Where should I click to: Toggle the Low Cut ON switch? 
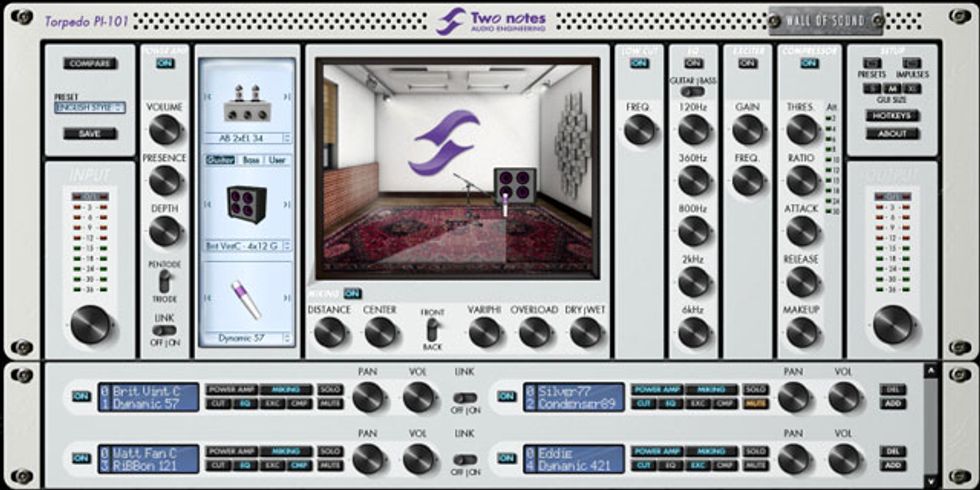pyautogui.click(x=639, y=63)
